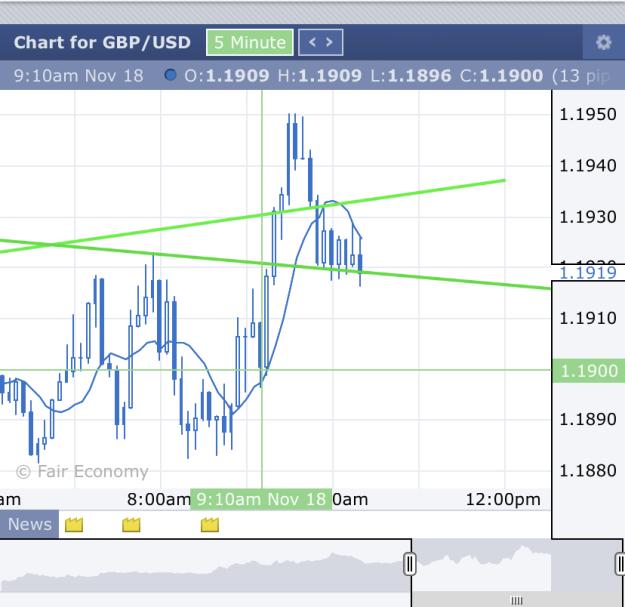The image size is (625, 607).
Task: Click the 1.1940 price axis label
Action: point(588,165)
